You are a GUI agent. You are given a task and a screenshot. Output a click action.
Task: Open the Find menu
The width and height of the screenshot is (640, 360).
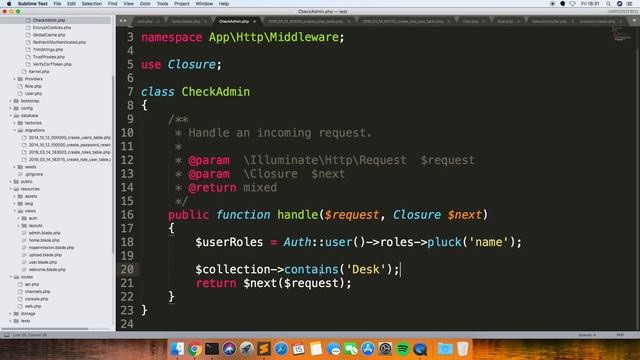(112, 4)
